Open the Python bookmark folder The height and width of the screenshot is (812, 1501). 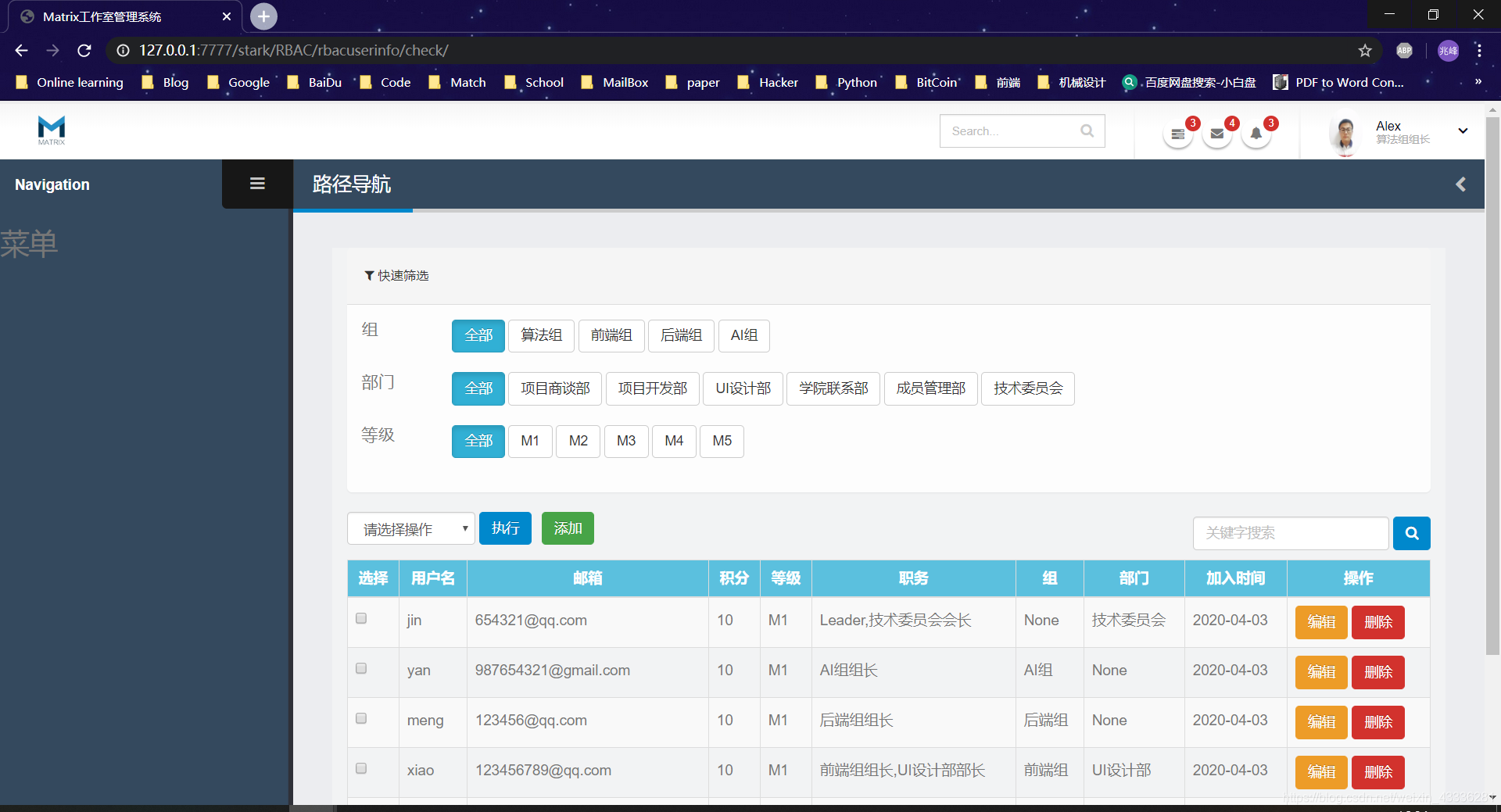(846, 82)
